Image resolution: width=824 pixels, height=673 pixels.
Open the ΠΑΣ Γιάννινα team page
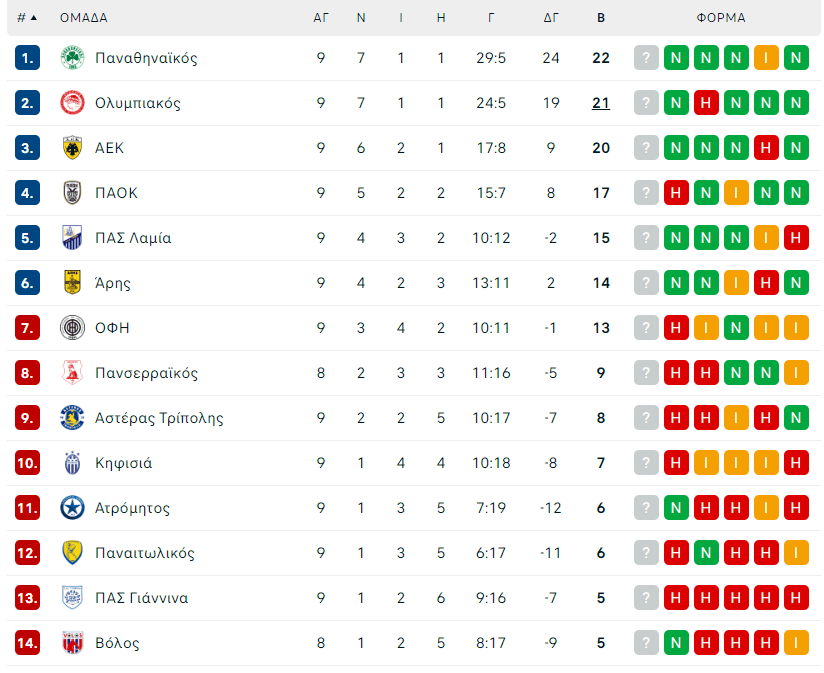(x=141, y=598)
